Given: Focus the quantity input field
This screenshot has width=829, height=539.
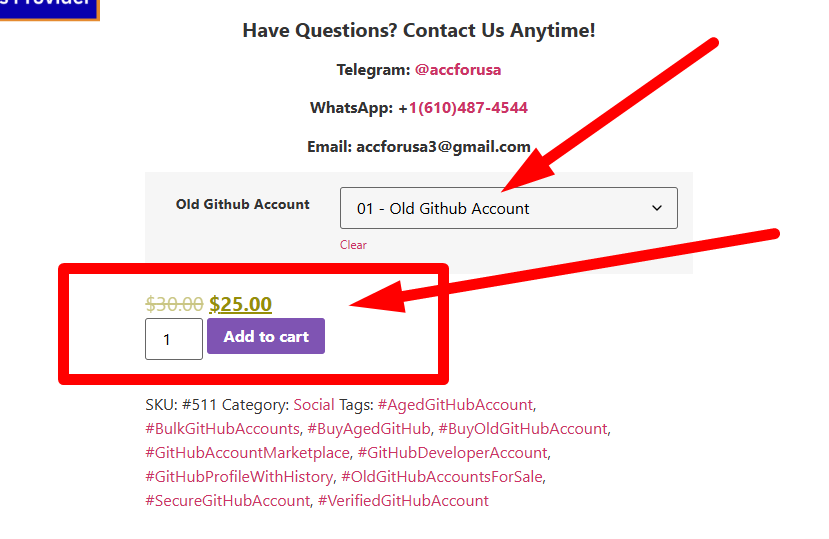Looking at the screenshot, I should 174,339.
